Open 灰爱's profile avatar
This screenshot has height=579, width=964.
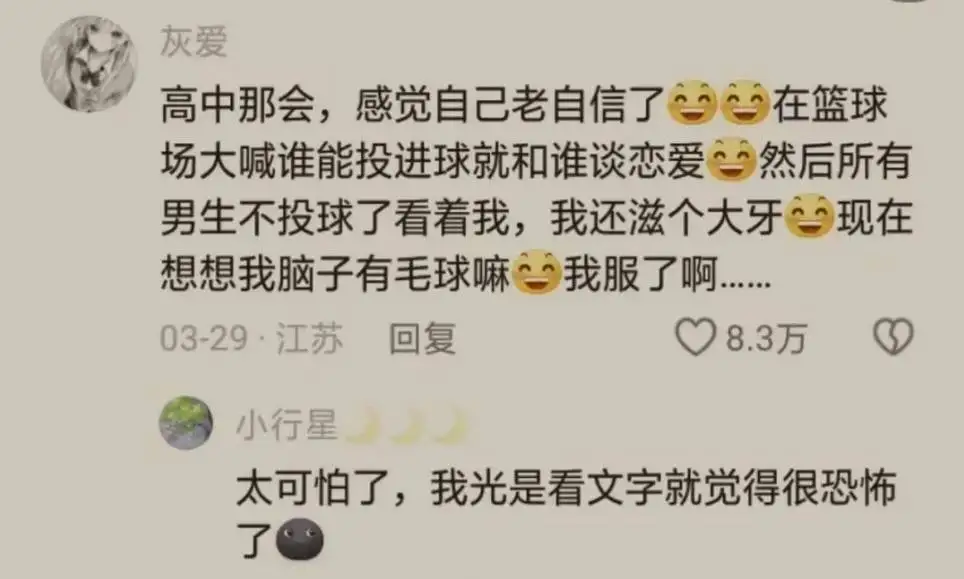pos(90,65)
